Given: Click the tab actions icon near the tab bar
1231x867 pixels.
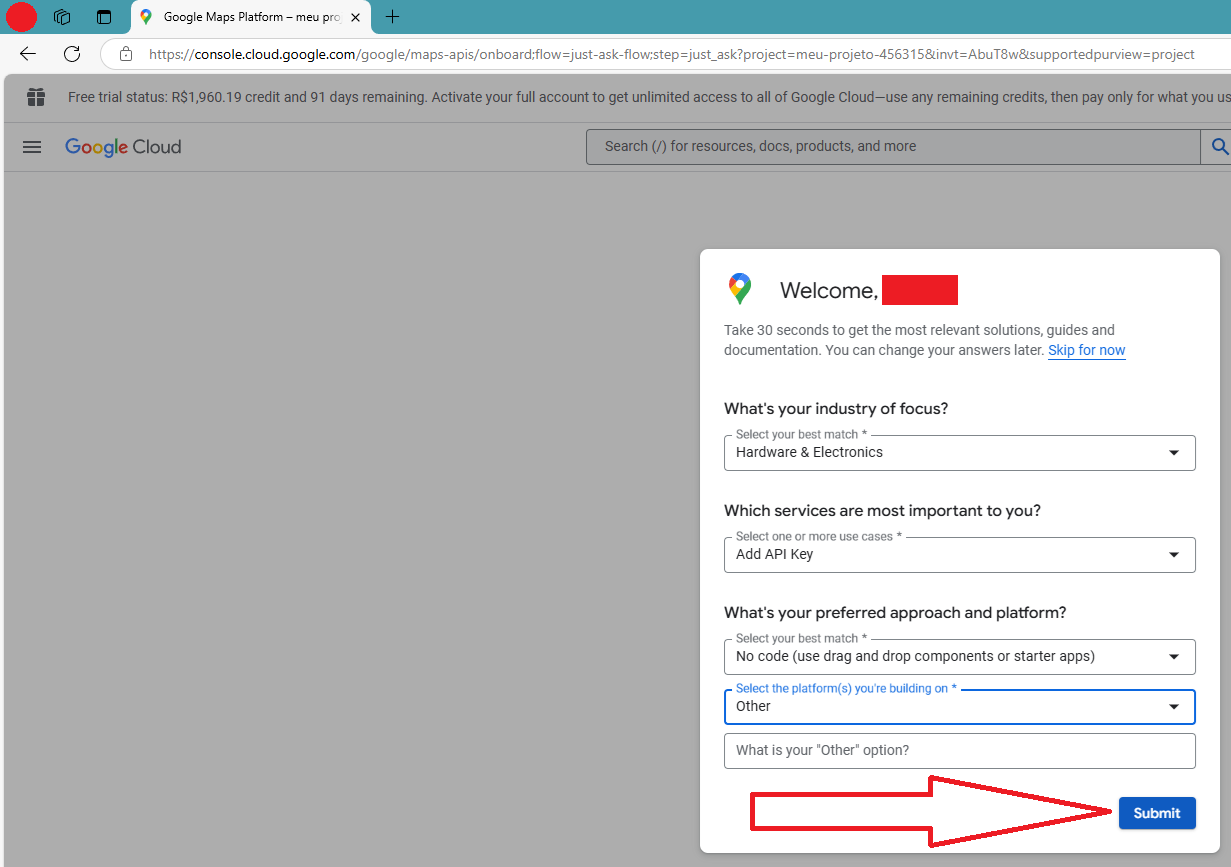Looking at the screenshot, I should tap(103, 16).
